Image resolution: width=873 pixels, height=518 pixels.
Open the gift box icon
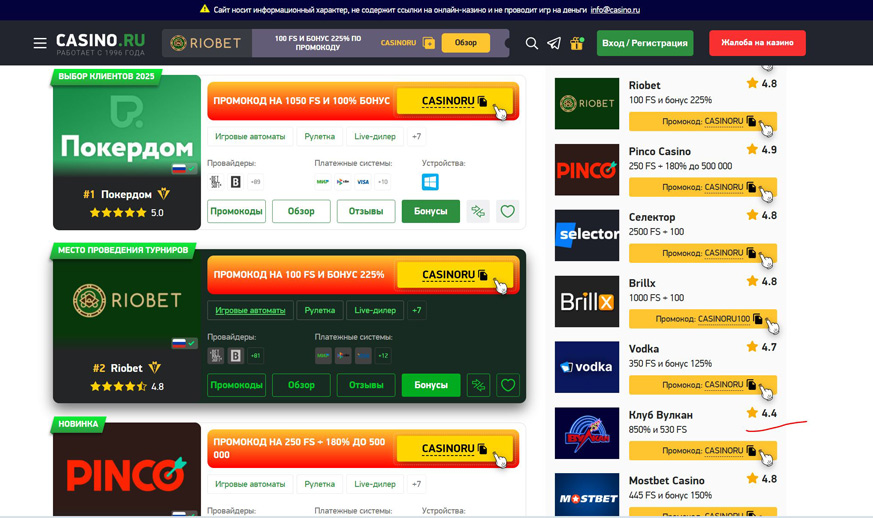pyautogui.click(x=577, y=43)
